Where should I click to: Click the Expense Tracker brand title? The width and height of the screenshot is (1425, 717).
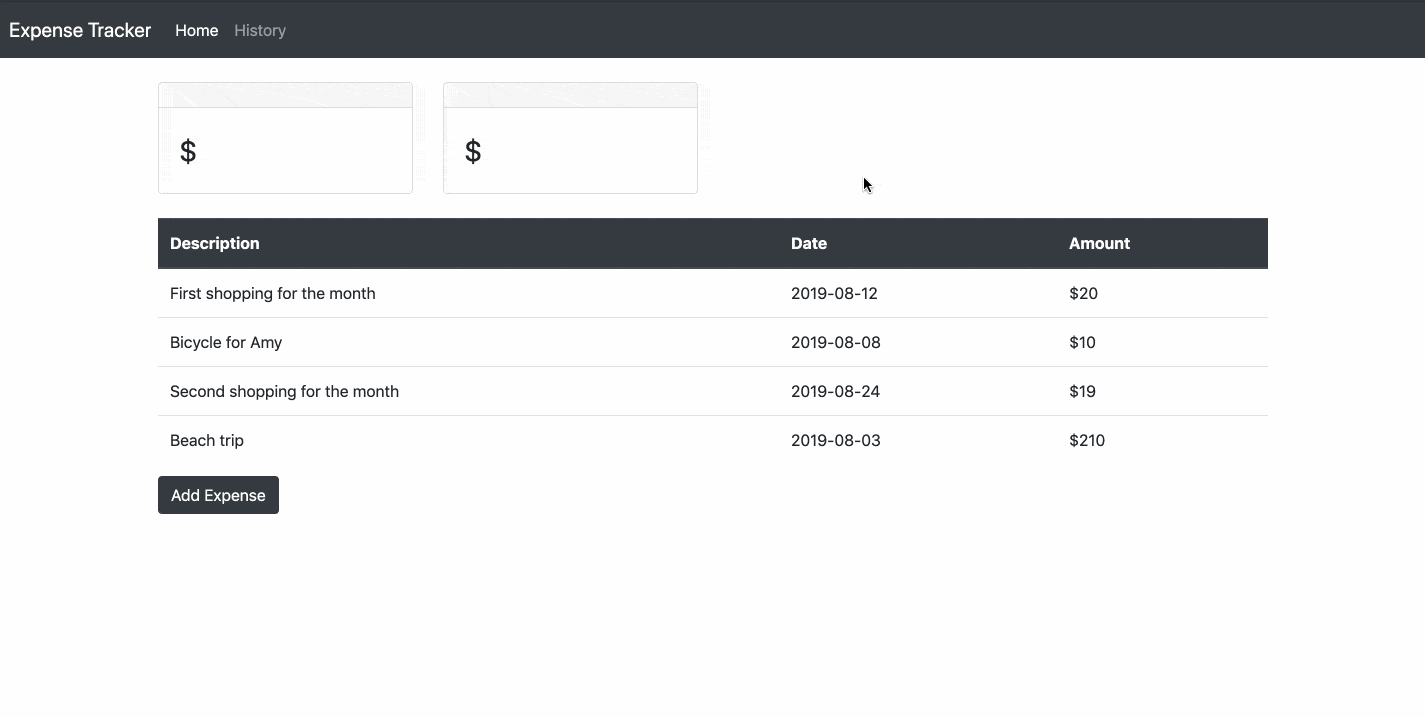coord(79,30)
